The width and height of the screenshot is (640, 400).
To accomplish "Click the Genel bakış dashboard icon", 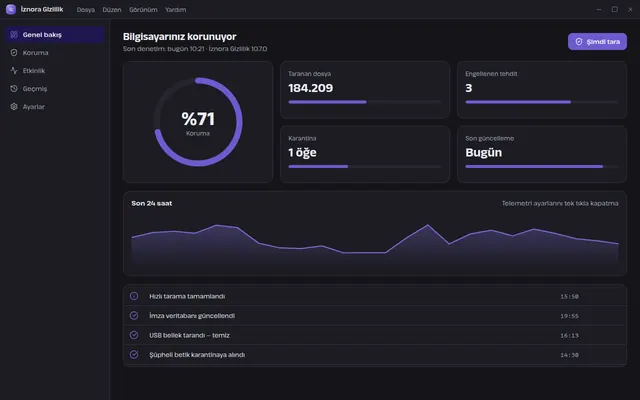I will (x=14, y=35).
